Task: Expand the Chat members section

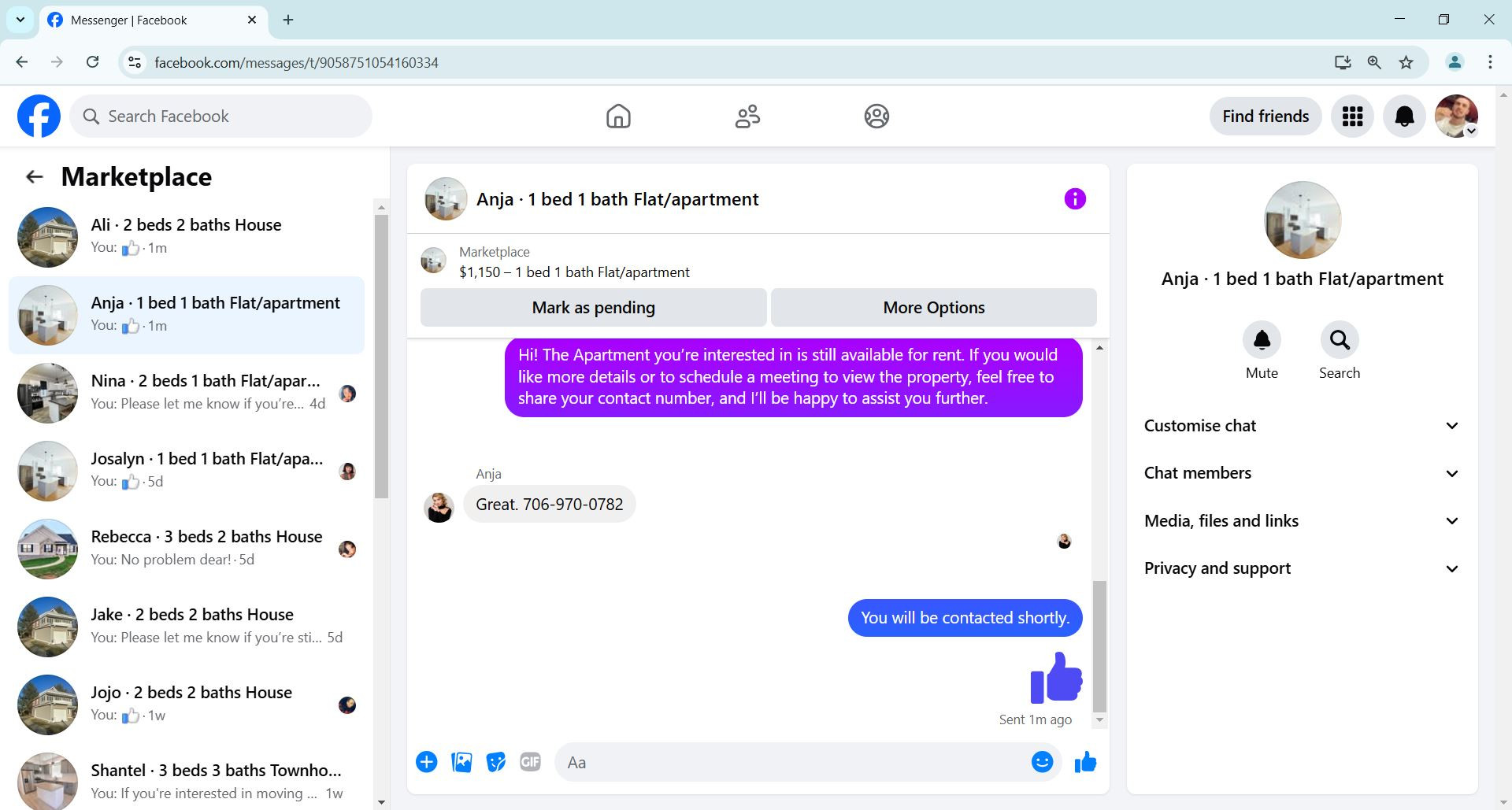Action: 1302,473
